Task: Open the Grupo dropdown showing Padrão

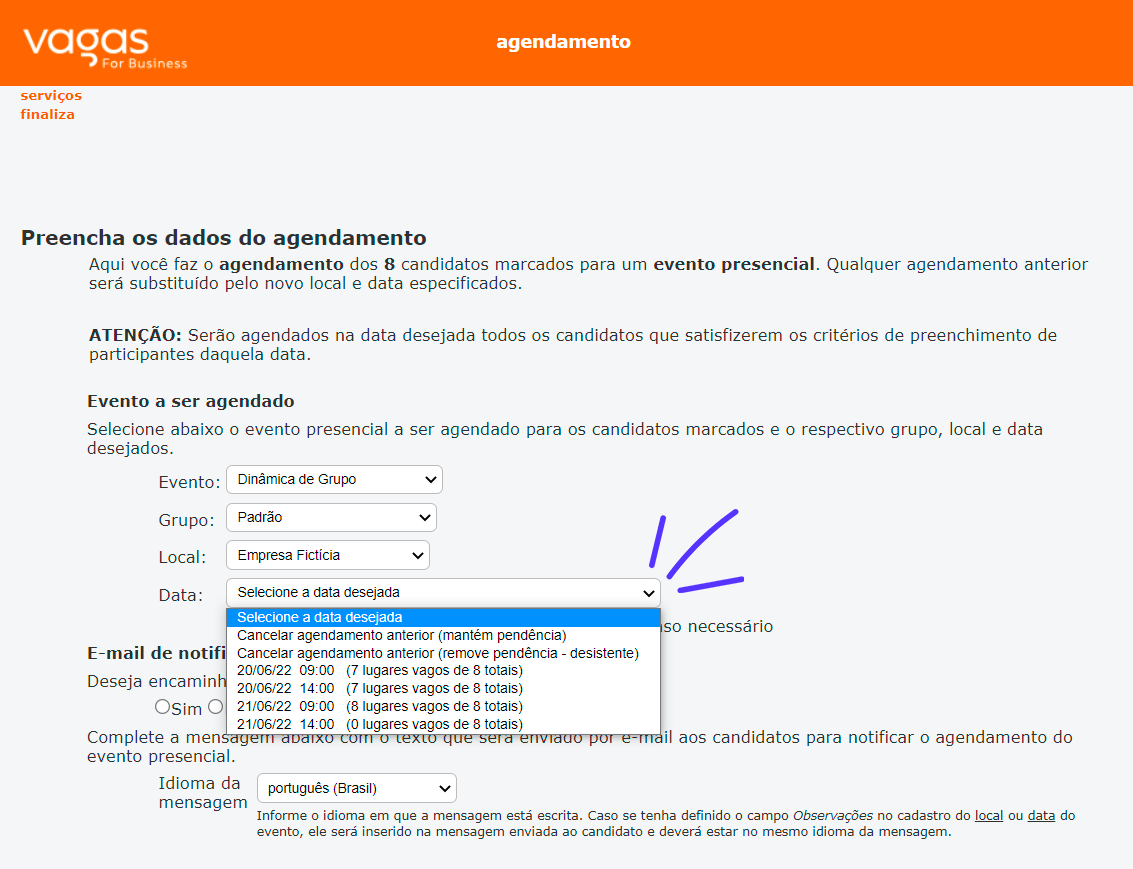Action: pyautogui.click(x=331, y=517)
